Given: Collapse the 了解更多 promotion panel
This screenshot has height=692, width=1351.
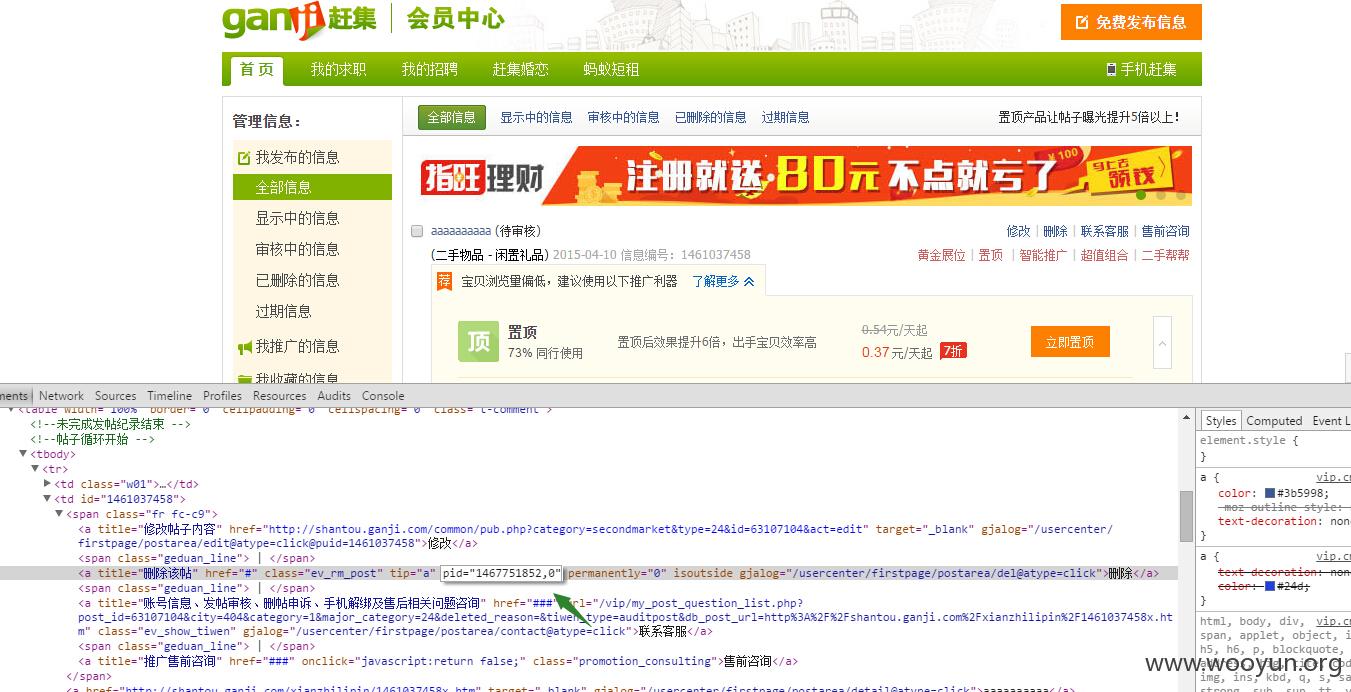Looking at the screenshot, I should click(x=723, y=281).
